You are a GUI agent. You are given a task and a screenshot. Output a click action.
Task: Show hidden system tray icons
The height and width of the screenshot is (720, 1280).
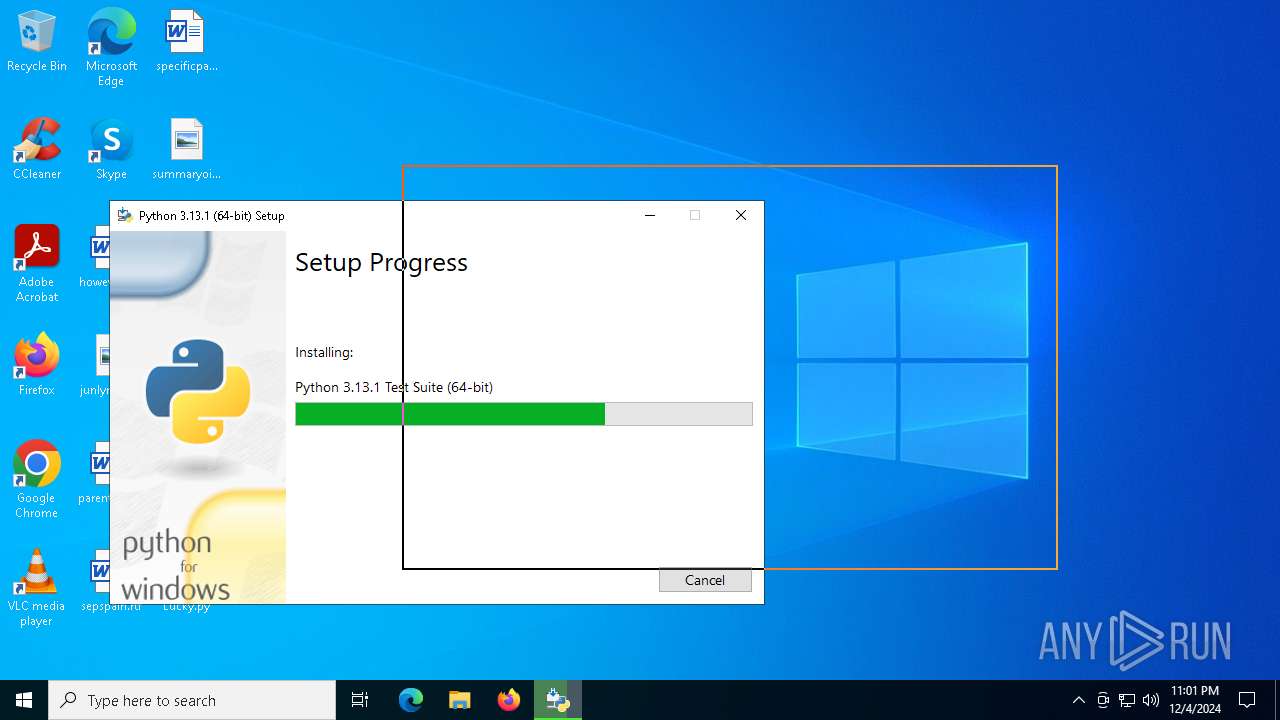point(1078,700)
